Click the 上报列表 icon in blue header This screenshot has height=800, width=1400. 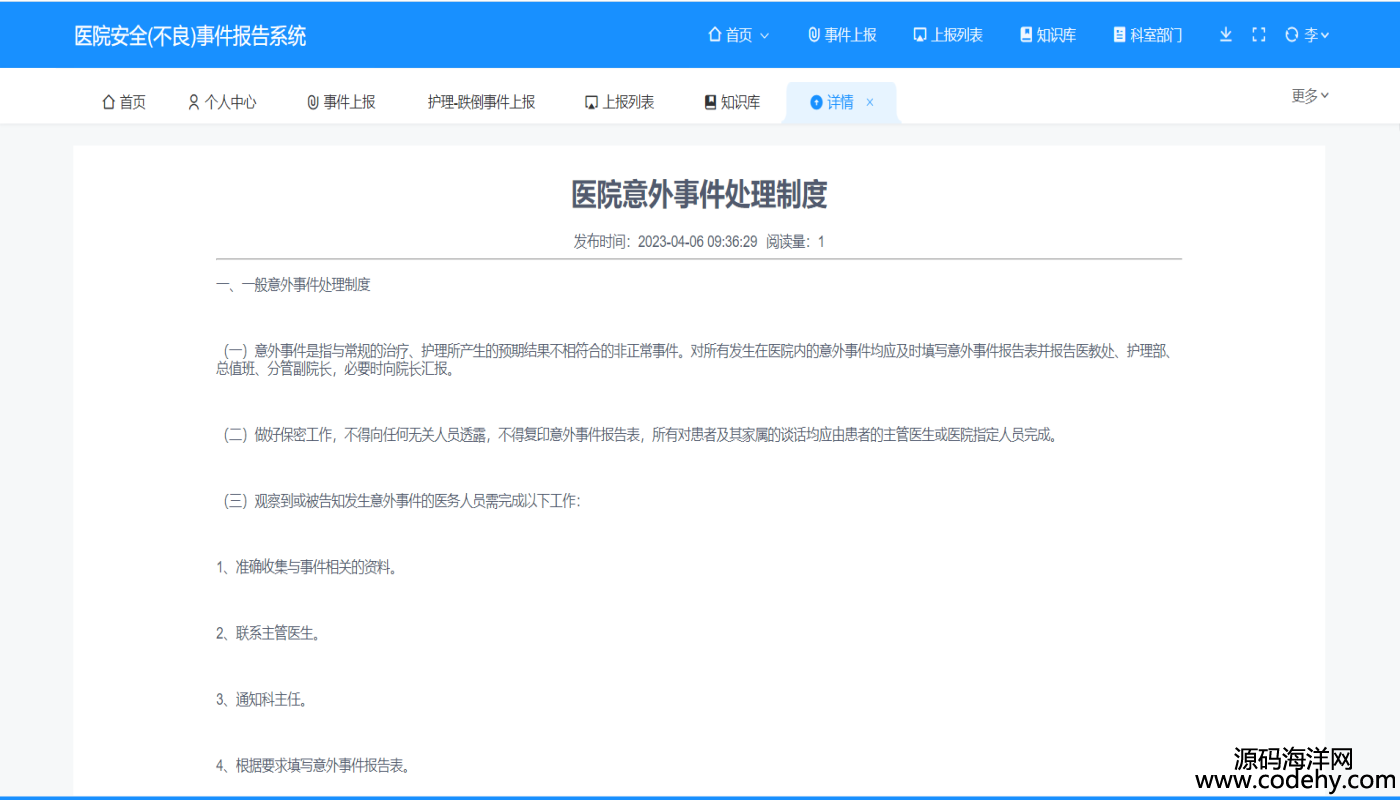920,35
